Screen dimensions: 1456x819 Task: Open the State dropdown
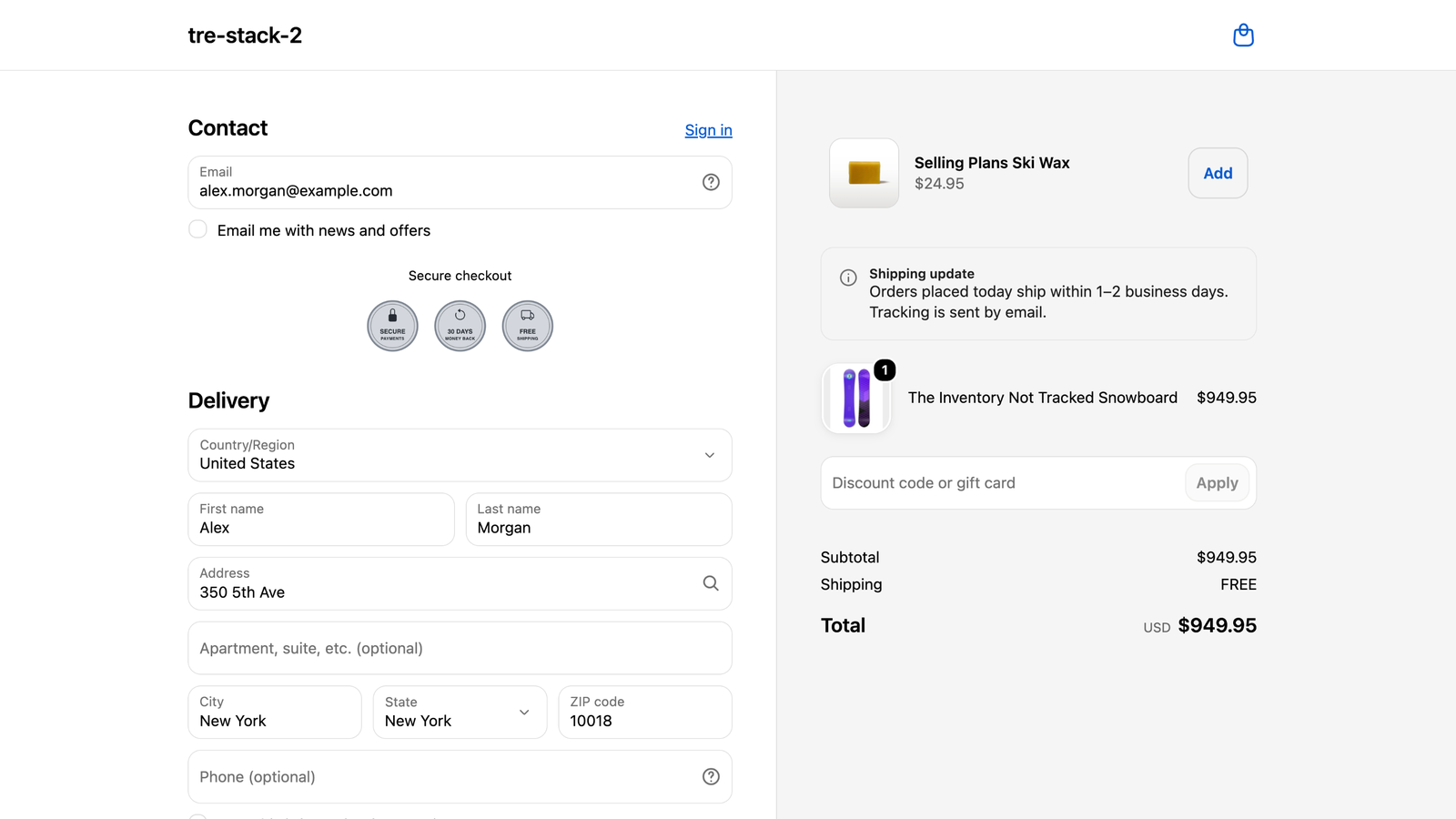pyautogui.click(x=460, y=713)
